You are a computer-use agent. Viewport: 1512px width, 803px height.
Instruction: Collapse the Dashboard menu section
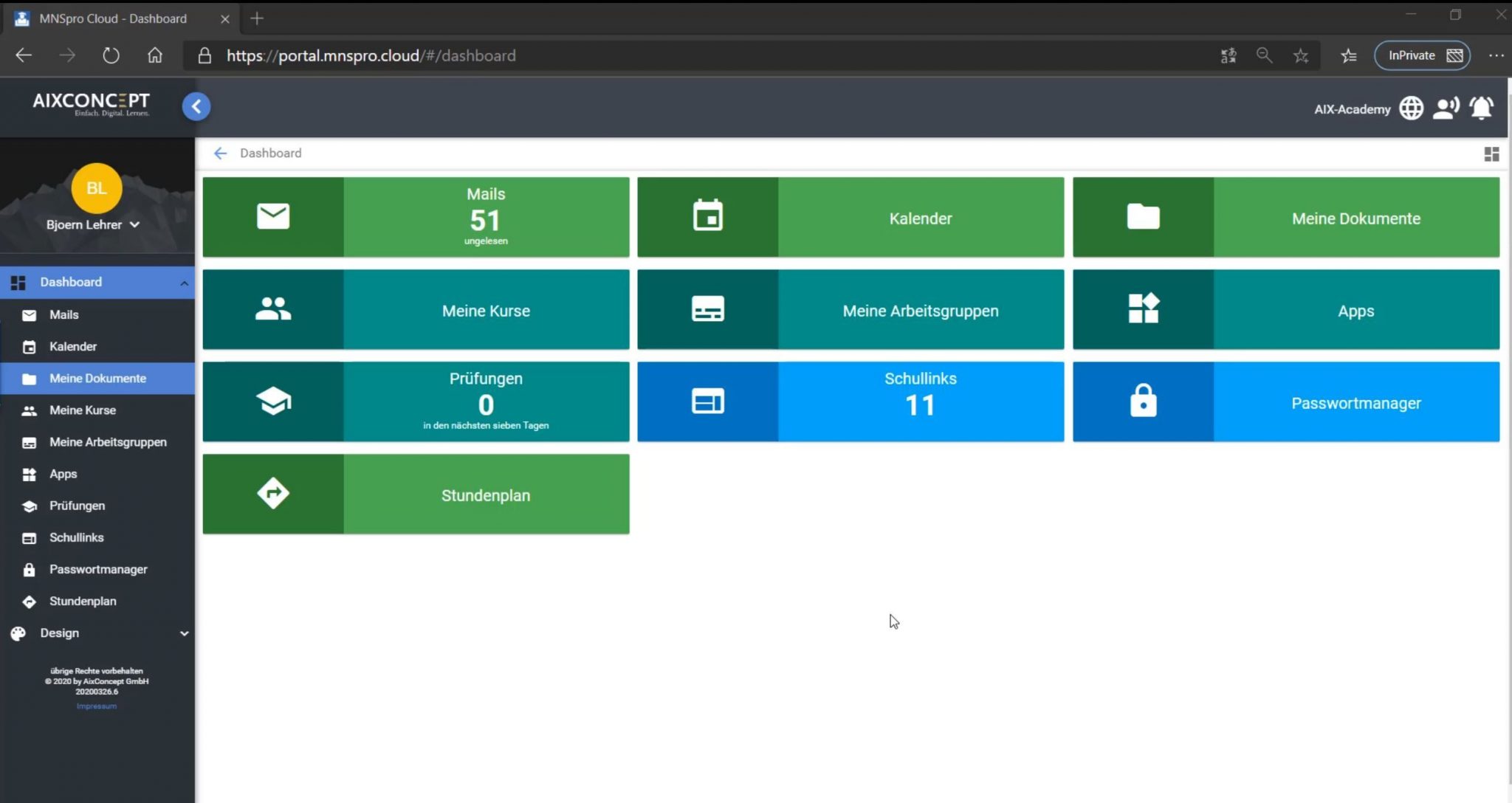[185, 282]
